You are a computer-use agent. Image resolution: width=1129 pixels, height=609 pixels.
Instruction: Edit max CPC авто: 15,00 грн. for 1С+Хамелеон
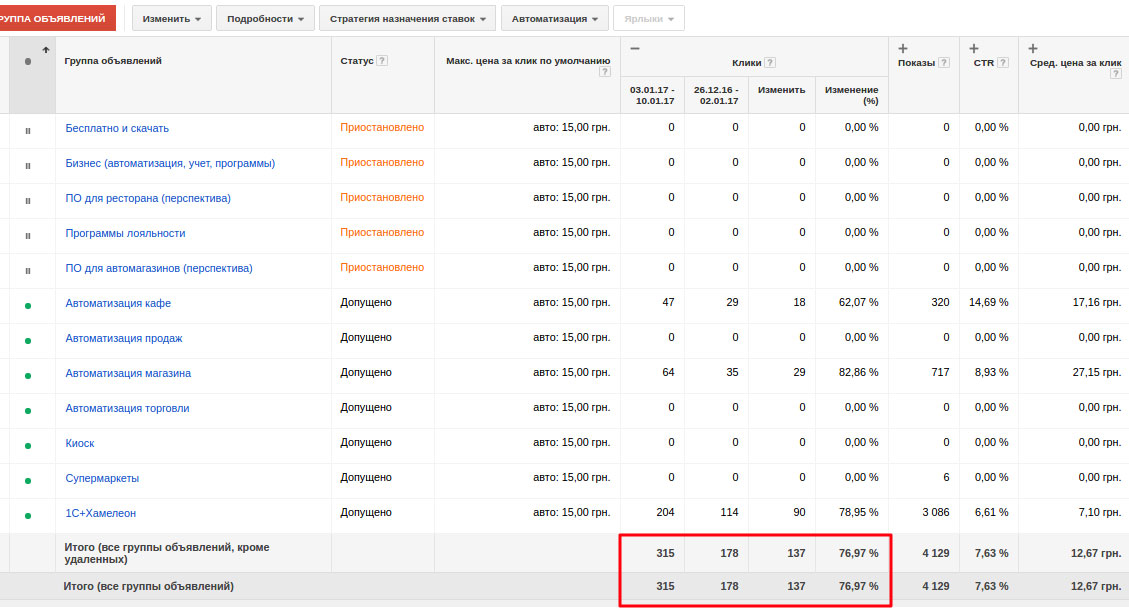tap(572, 513)
